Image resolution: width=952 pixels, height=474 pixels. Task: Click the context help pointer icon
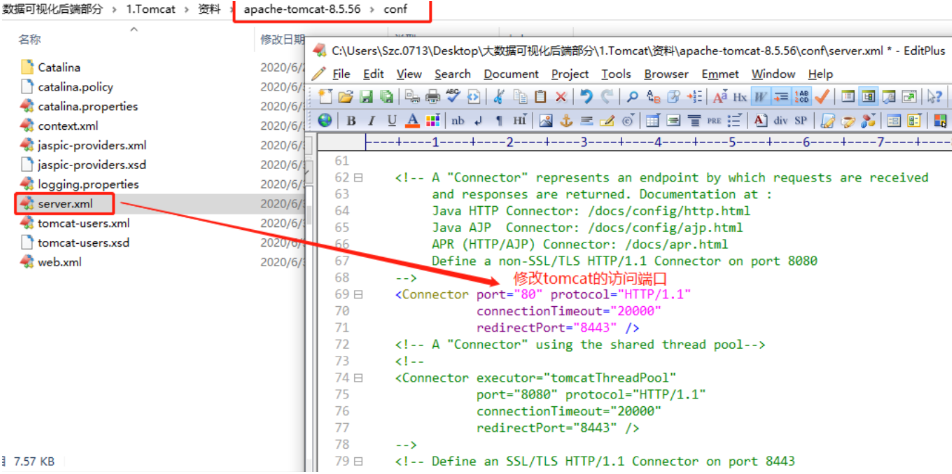point(935,96)
